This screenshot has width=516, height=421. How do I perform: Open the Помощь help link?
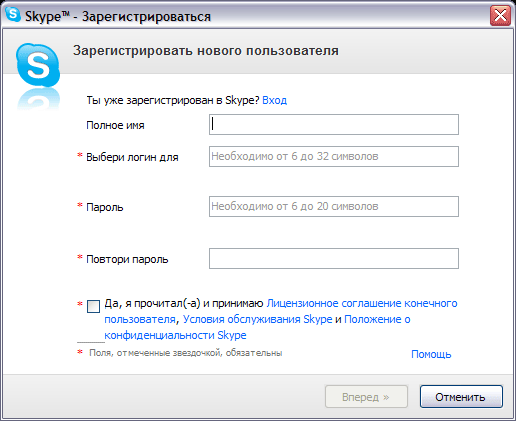click(x=431, y=354)
